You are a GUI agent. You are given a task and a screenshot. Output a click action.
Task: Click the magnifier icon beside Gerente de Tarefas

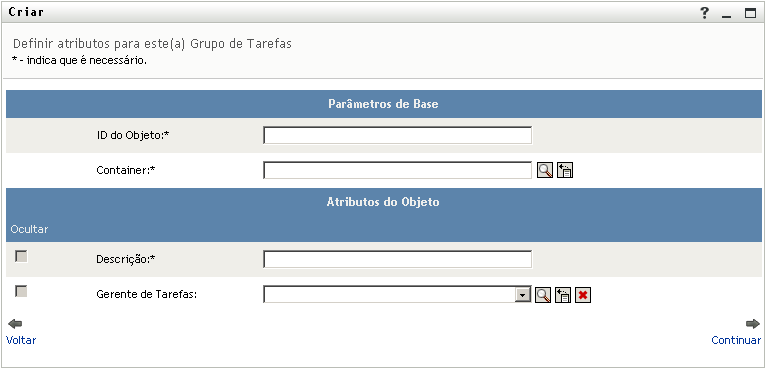coord(543,295)
